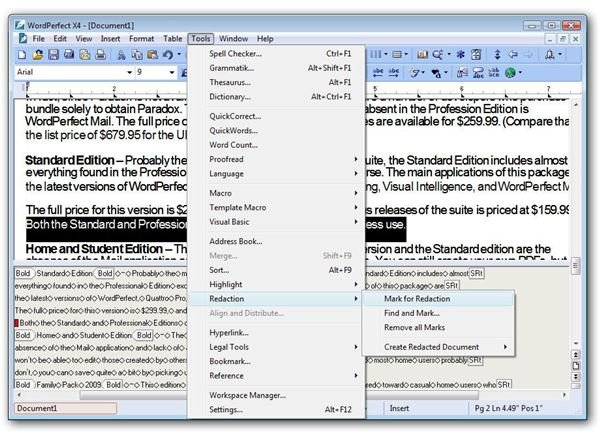Click the blue asterisk toolbar icon
600x433 pixels.
point(460,54)
